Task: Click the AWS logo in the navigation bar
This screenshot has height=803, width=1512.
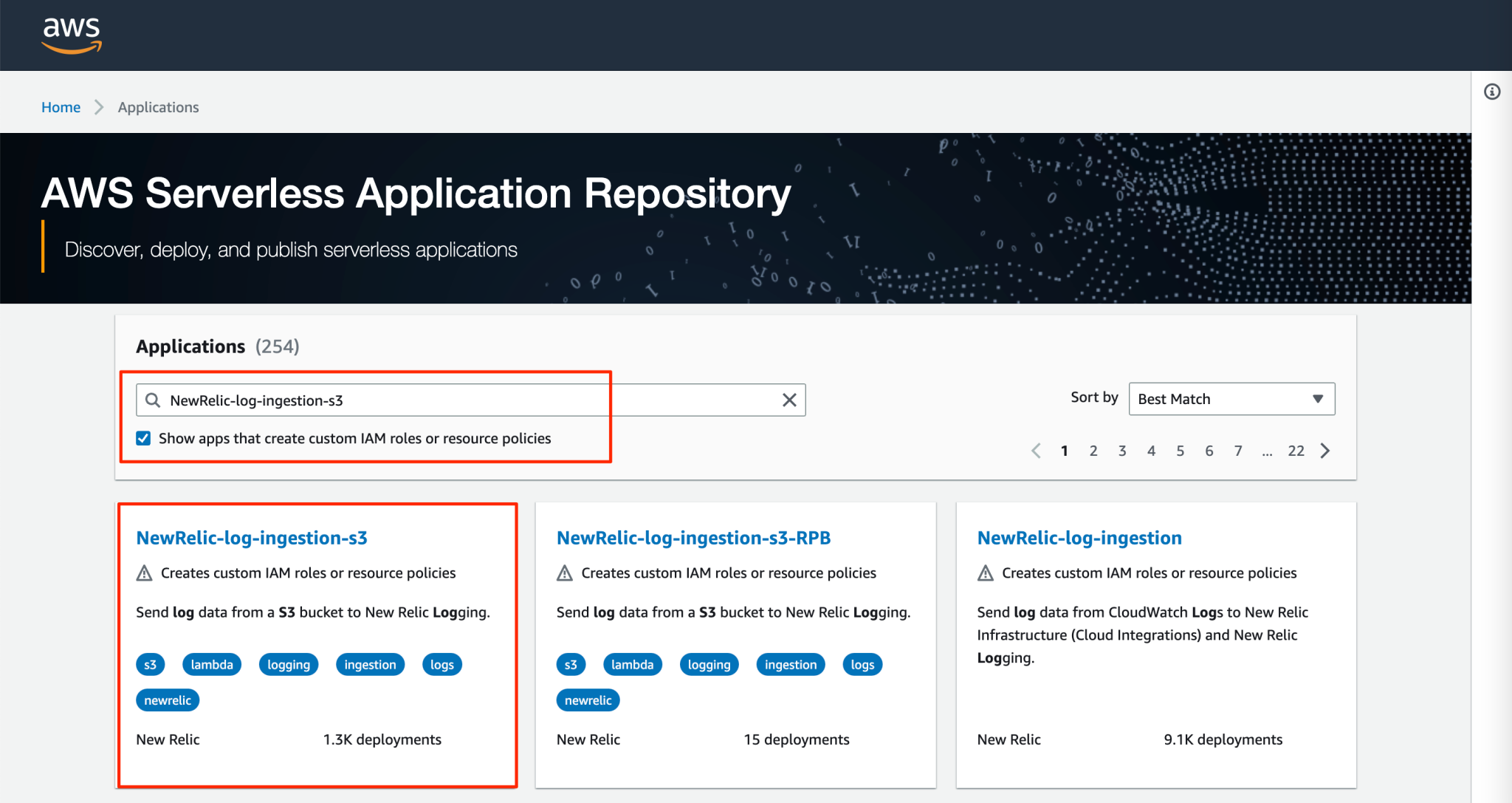Action: (x=72, y=34)
